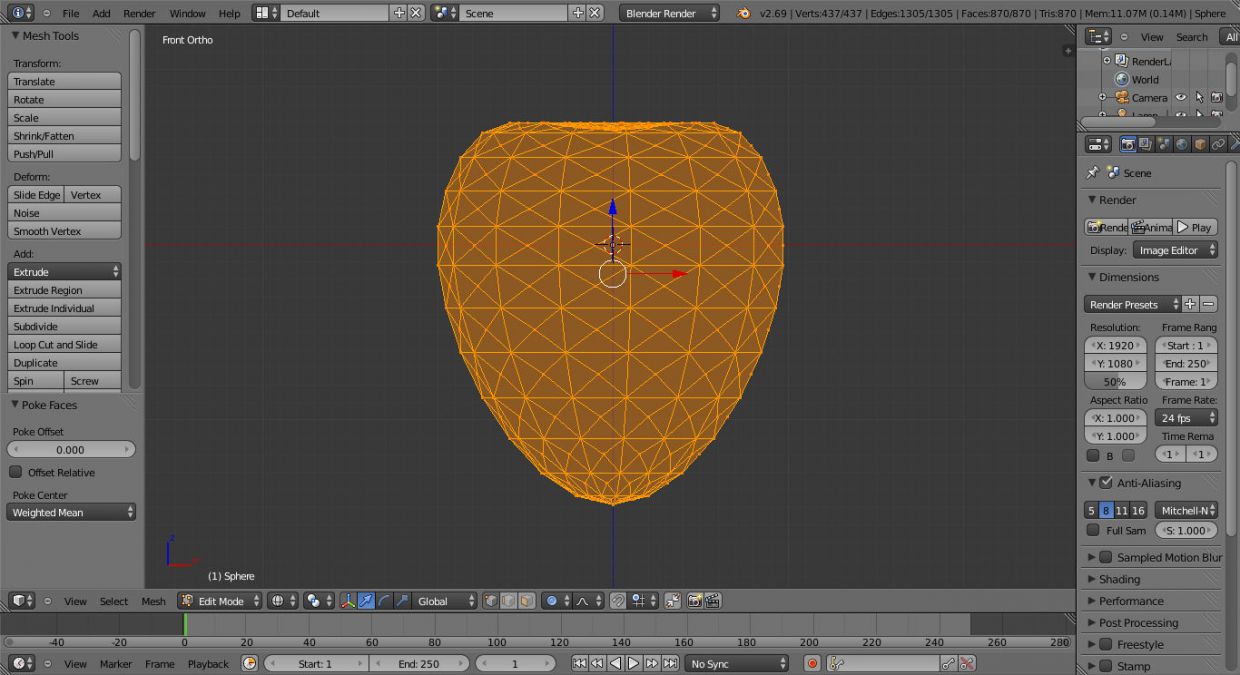Add a new scene with plus icon
The width and height of the screenshot is (1240, 675).
click(x=577, y=13)
